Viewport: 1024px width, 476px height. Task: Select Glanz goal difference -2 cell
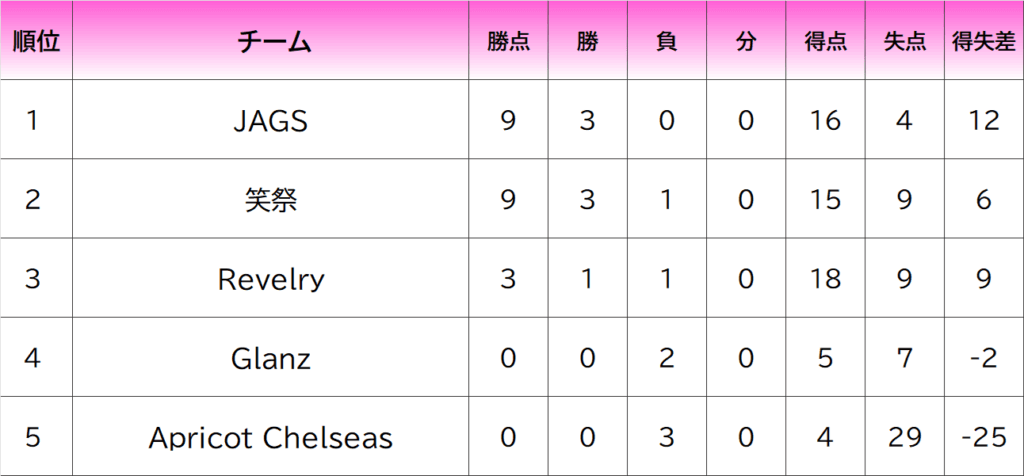(984, 358)
